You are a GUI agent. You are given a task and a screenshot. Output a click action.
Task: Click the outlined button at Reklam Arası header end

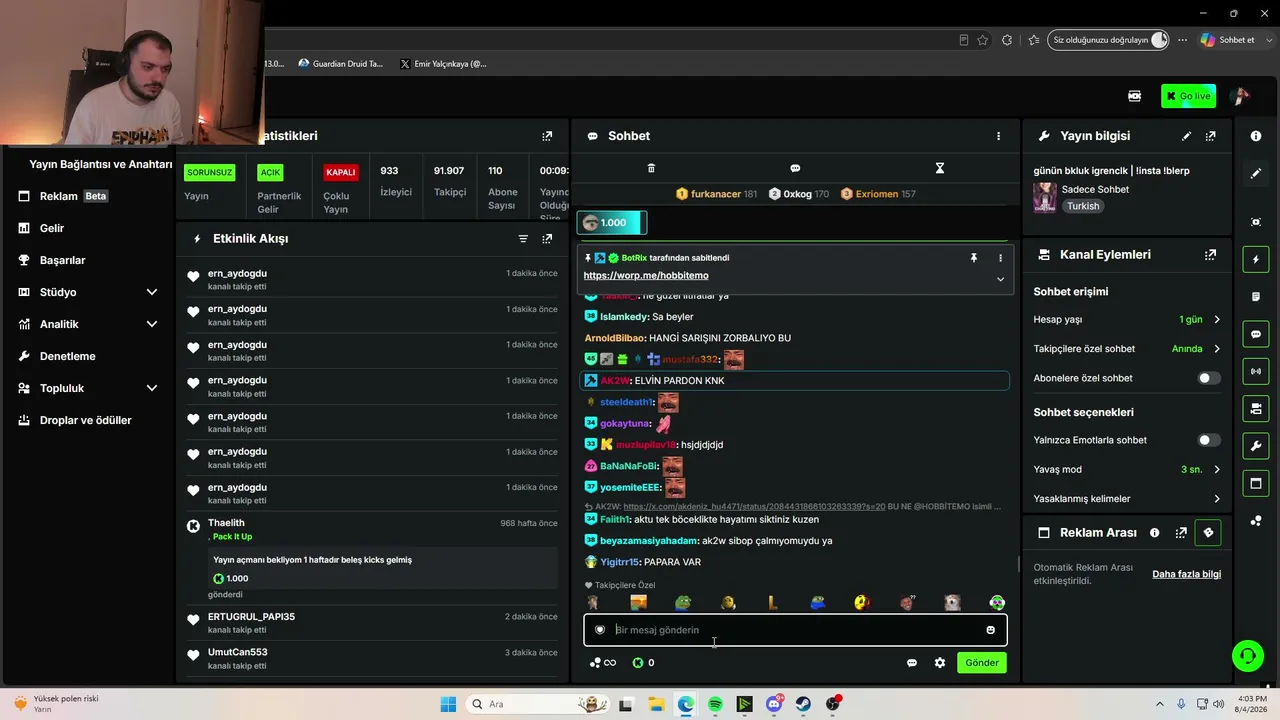(x=1208, y=533)
